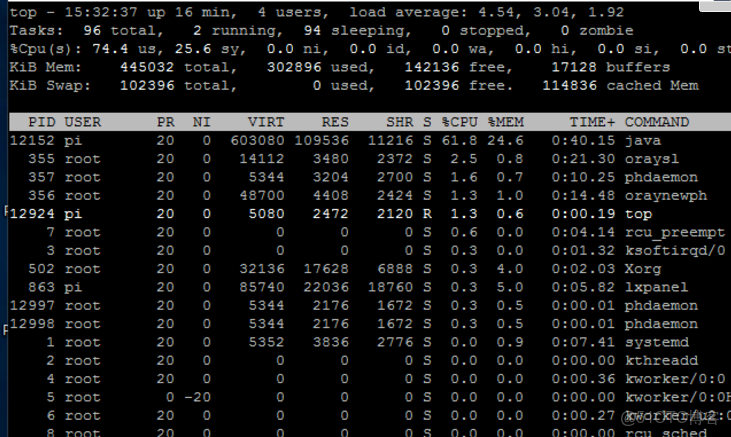Viewport: 731px width, 437px height.
Task: Select the top process command
Action: click(638, 214)
